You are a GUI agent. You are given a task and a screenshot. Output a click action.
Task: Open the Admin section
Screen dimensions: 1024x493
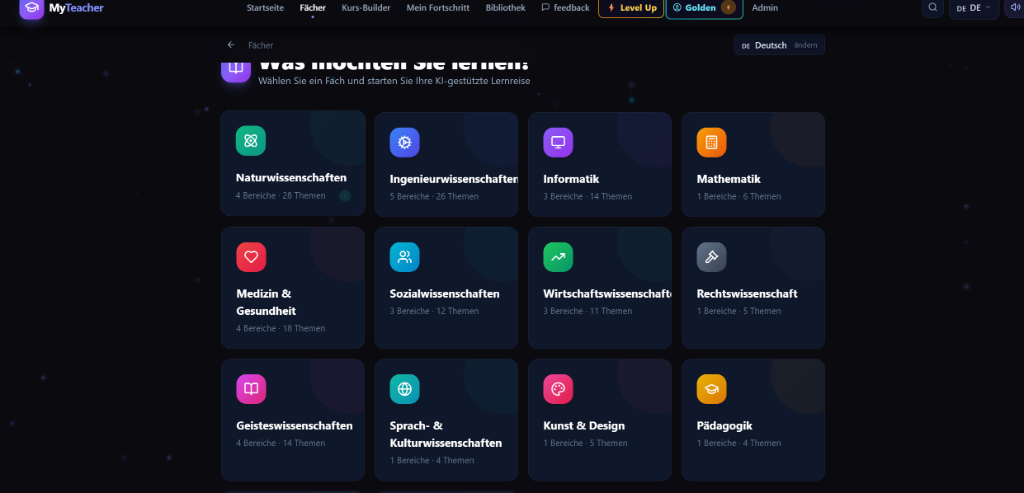point(765,8)
